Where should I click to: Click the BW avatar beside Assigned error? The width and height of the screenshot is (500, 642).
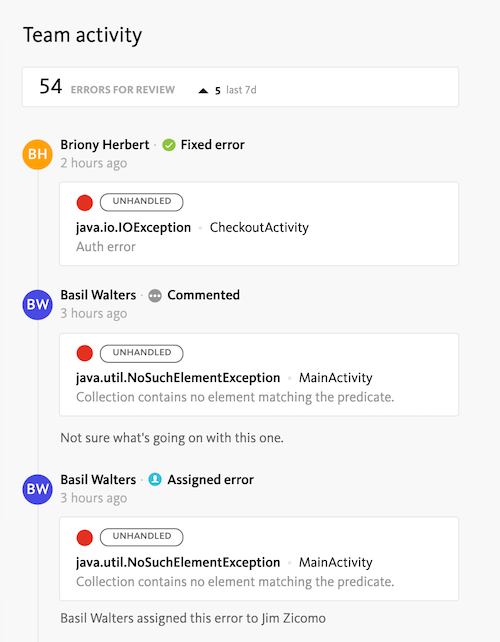click(37, 489)
